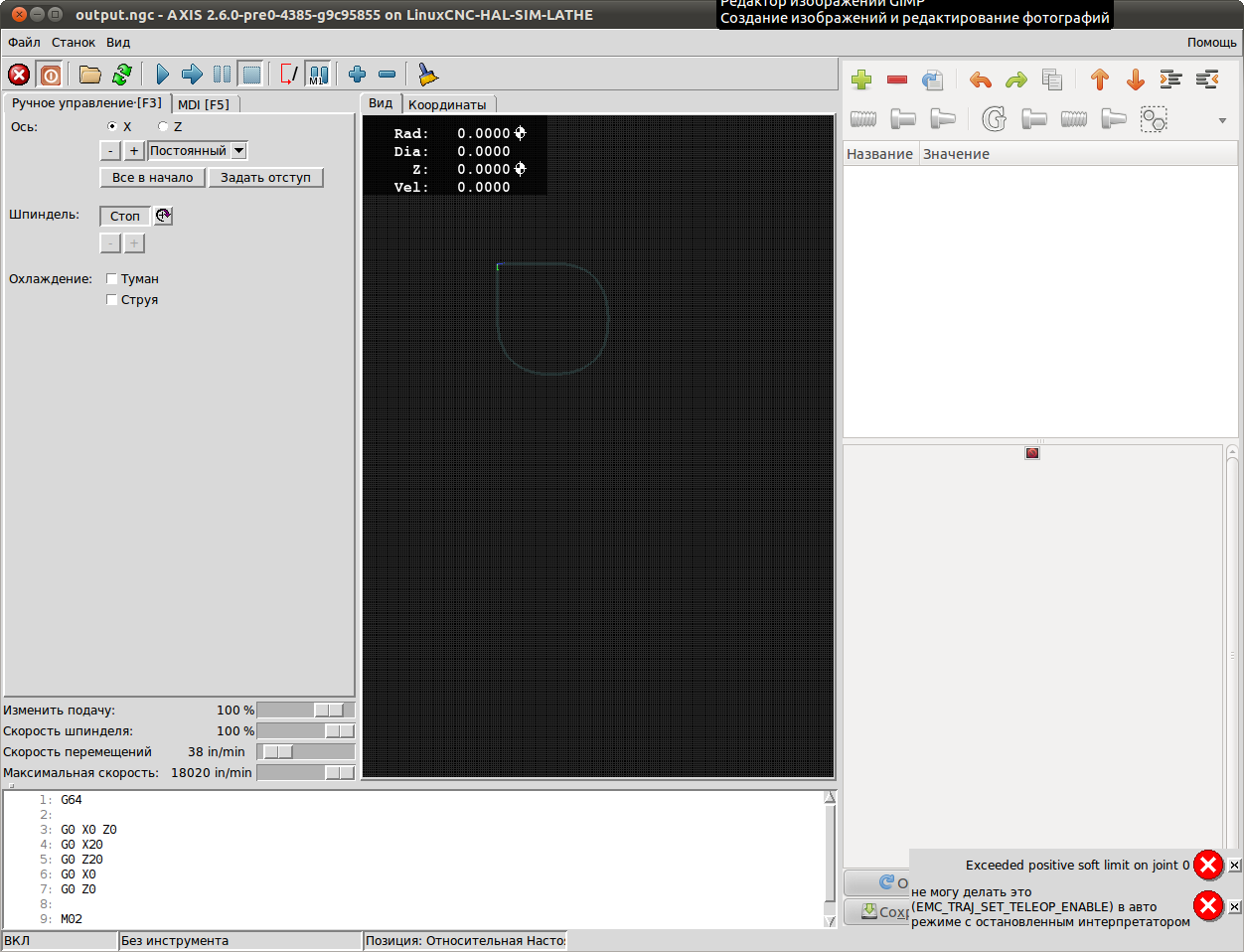Screen dimensions: 1244x952
Task: Select the Z axis radio button
Action: (x=163, y=127)
